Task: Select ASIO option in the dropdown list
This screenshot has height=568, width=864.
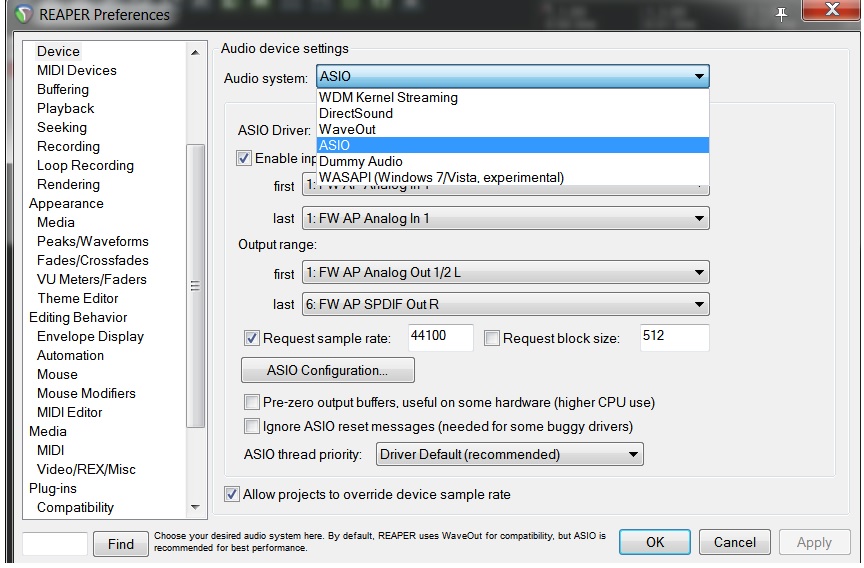Action: 513,145
